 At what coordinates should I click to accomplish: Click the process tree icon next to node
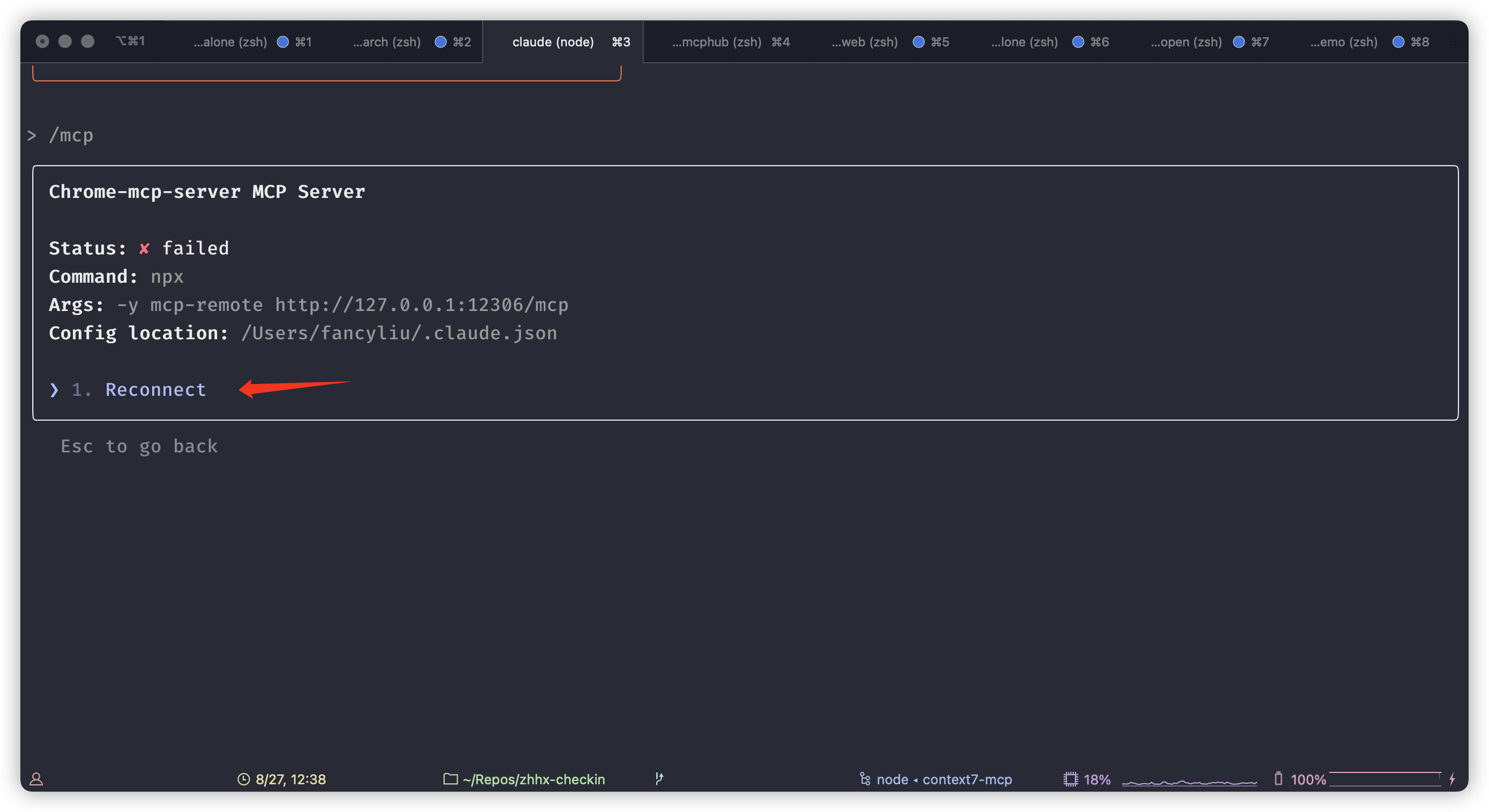point(864,779)
